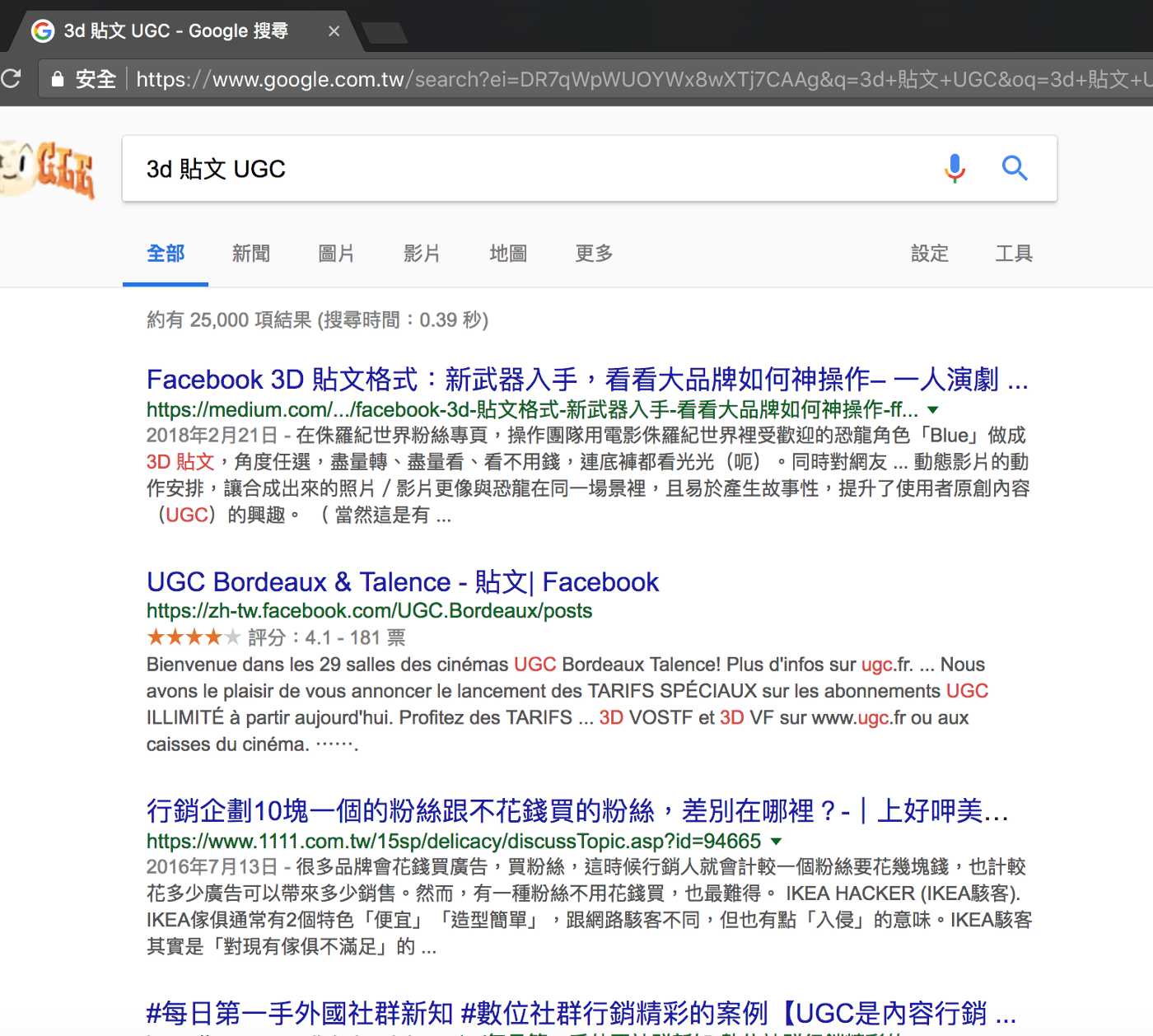Image resolution: width=1153 pixels, height=1036 pixels.
Task: Switch to the 新聞 tab
Action: tap(251, 254)
